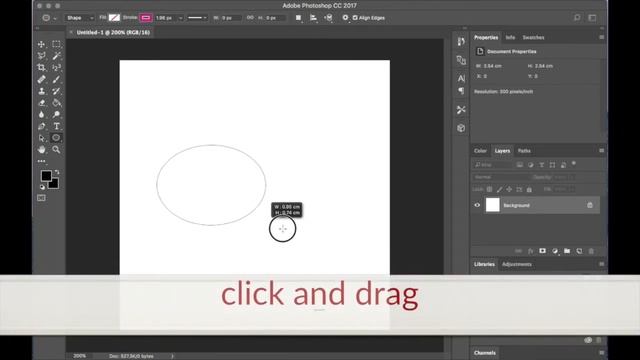Open the tool preset picker arrow
This screenshot has height=360, width=640.
(x=55, y=18)
